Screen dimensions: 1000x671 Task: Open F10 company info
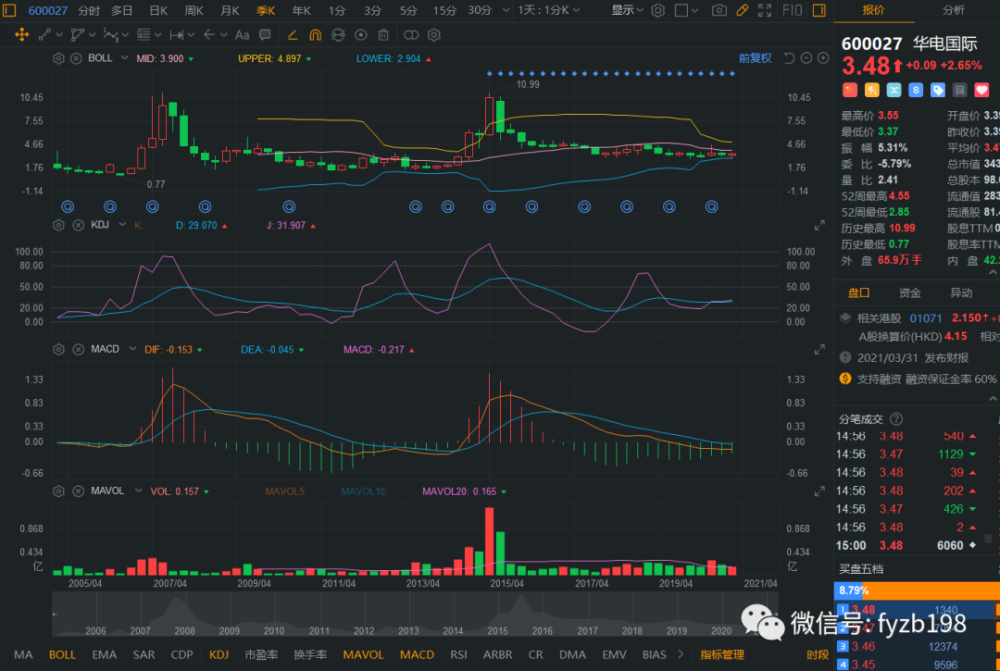pyautogui.click(x=792, y=10)
